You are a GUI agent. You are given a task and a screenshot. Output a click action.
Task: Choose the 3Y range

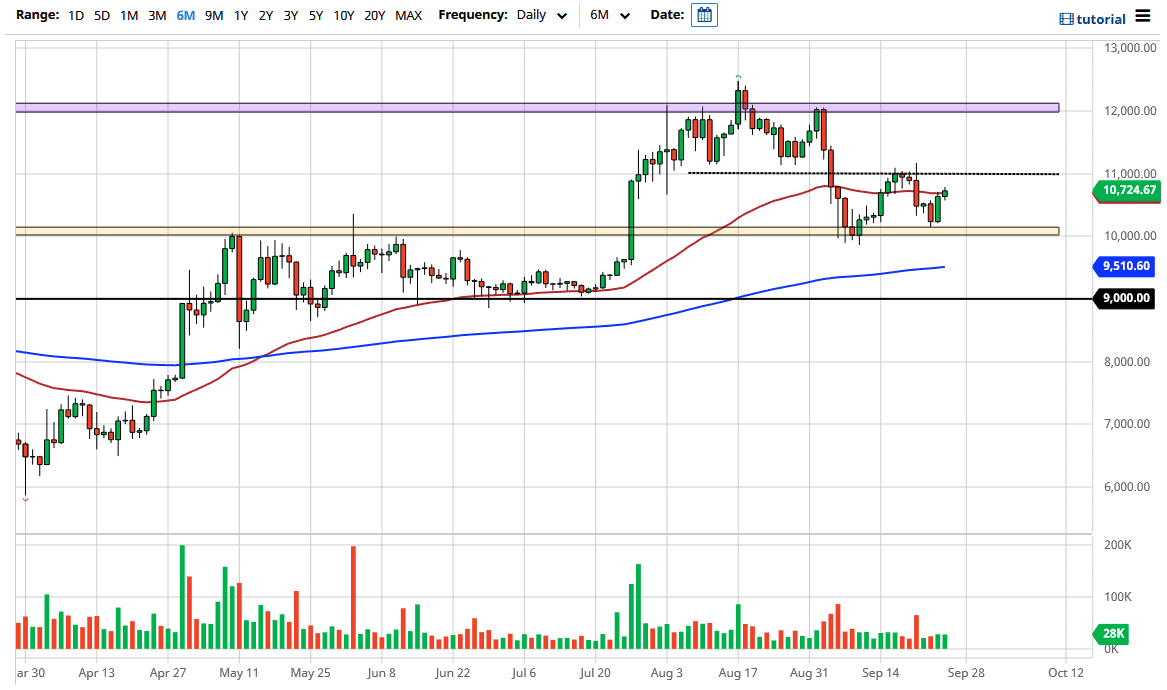(x=290, y=15)
